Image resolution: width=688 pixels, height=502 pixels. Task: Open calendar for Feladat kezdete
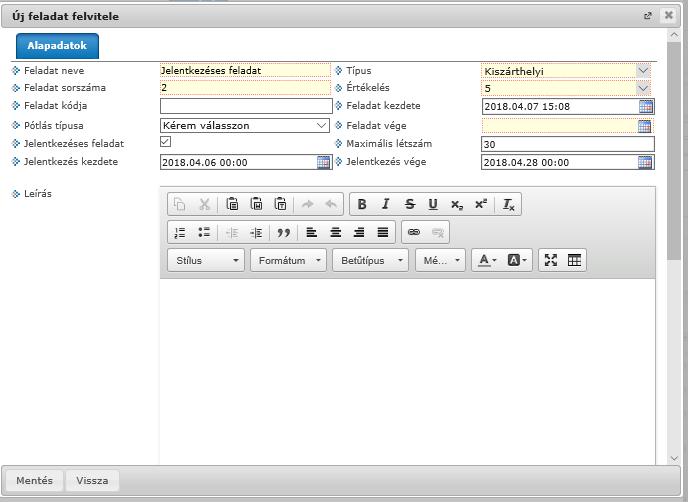click(646, 107)
